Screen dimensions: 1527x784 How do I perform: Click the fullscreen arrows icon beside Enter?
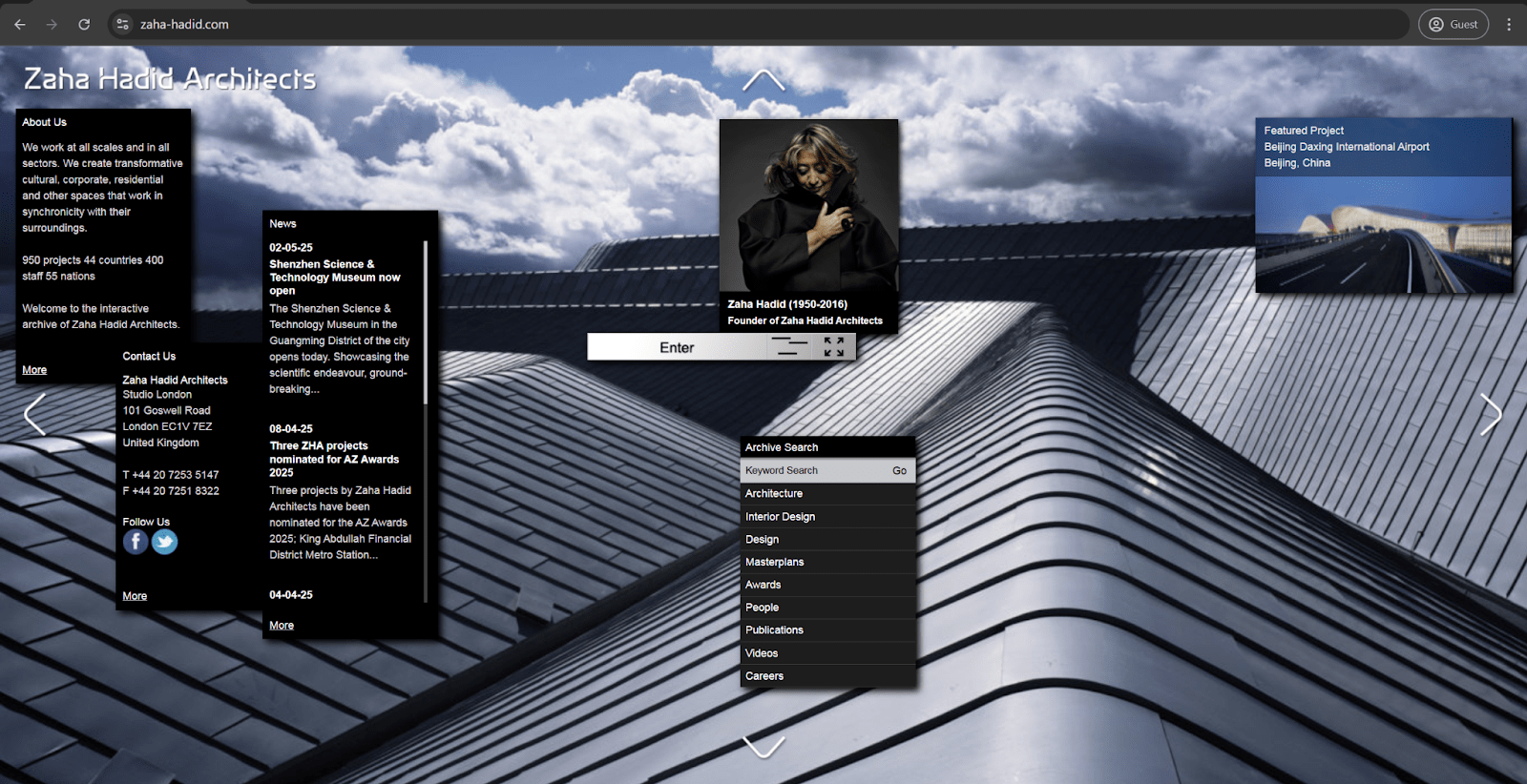point(834,347)
